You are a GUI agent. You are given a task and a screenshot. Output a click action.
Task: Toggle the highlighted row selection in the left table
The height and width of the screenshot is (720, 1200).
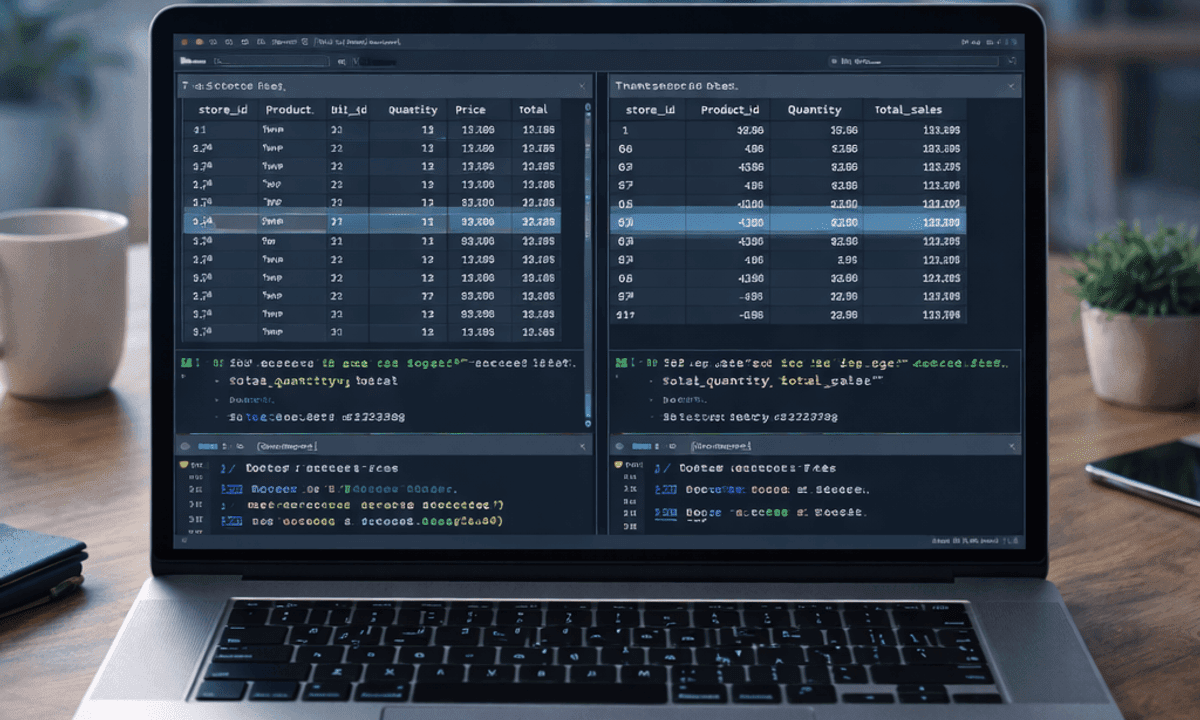pyautogui.click(x=380, y=221)
